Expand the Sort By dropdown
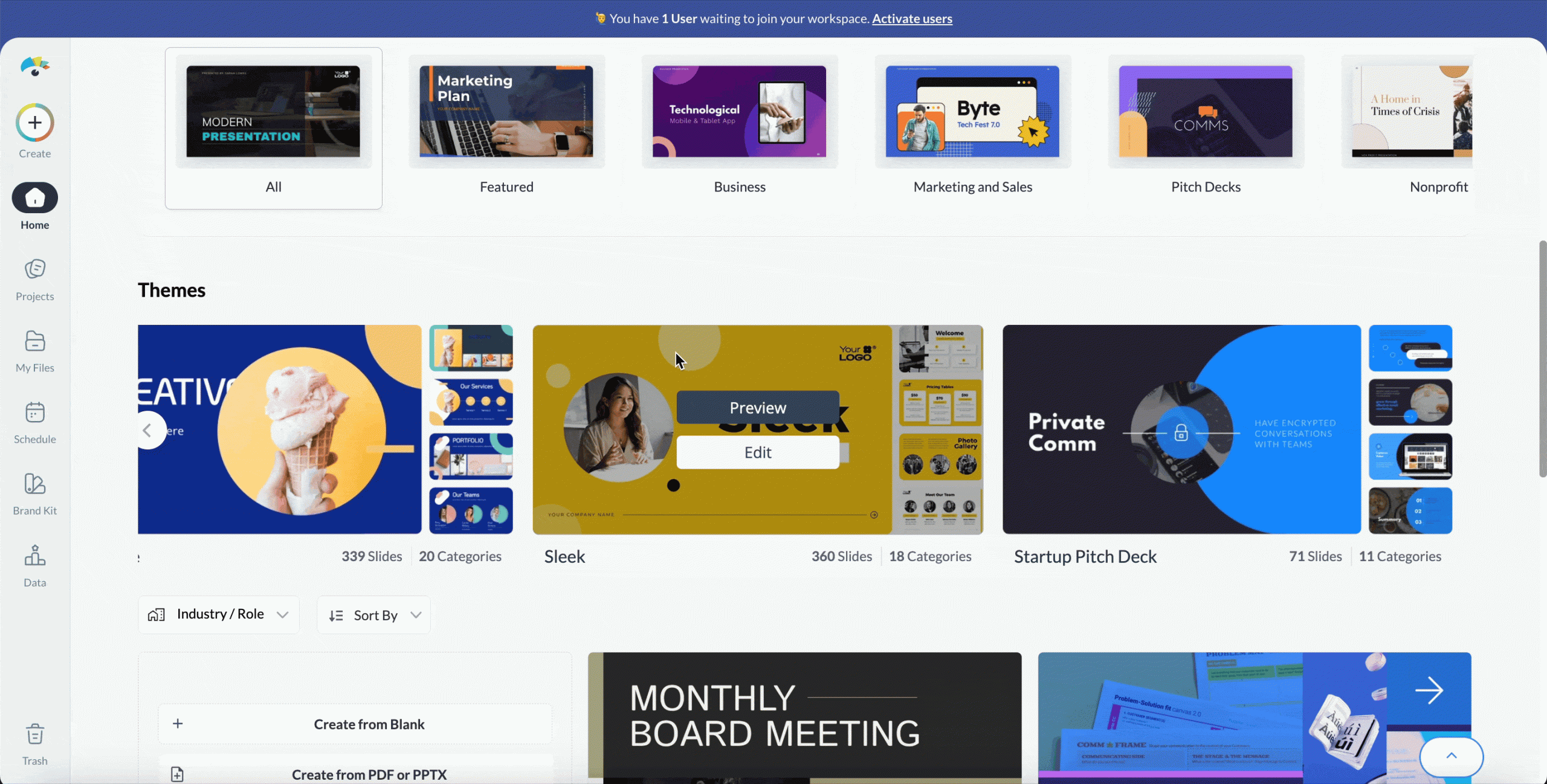1547x784 pixels. (x=374, y=615)
